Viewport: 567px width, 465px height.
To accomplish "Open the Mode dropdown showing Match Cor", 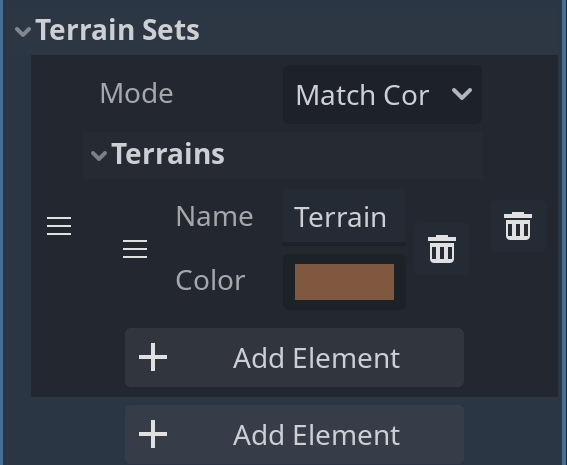I will (x=382, y=95).
